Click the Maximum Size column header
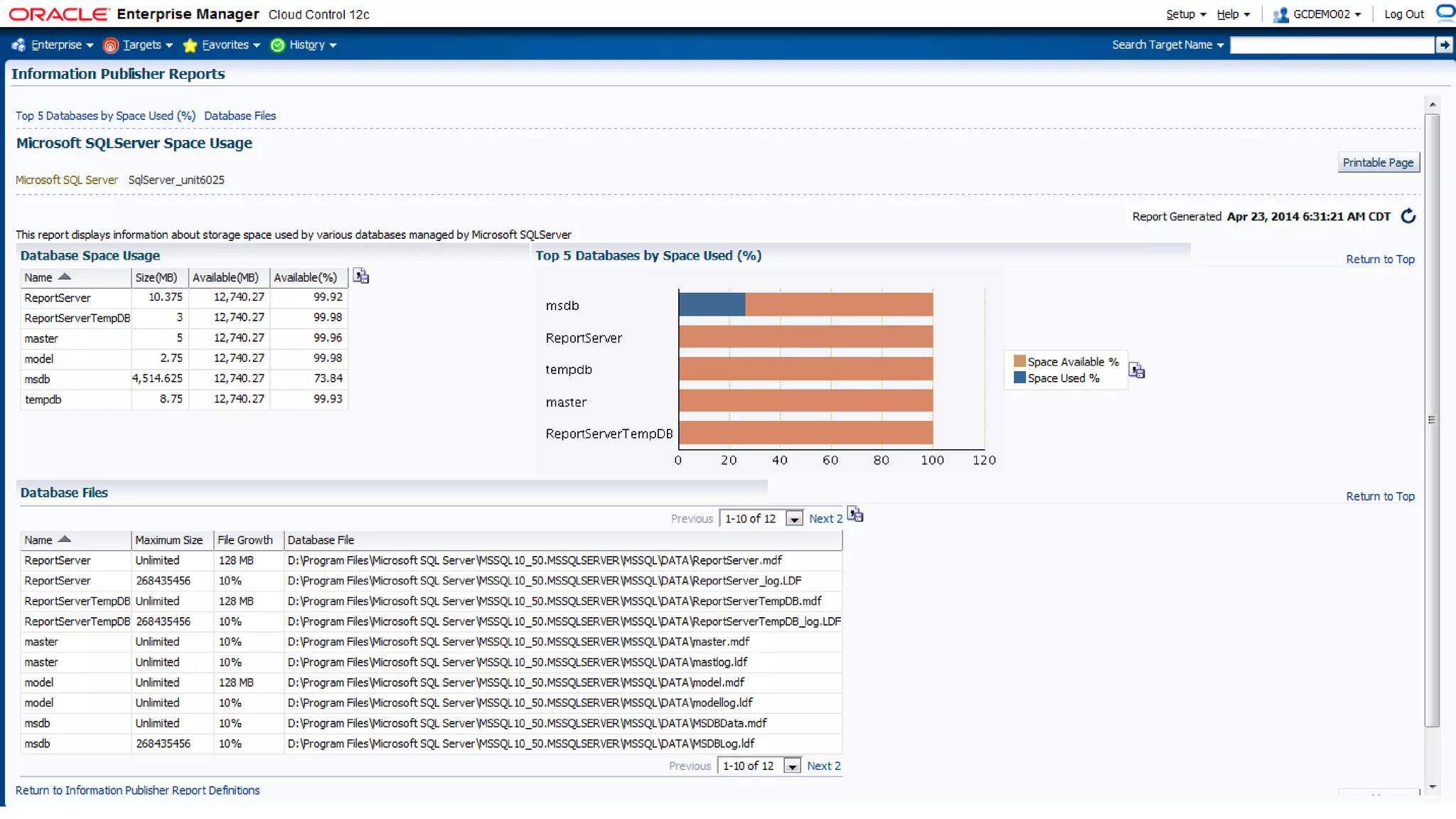Viewport: 1456px width, 819px height. pyautogui.click(x=172, y=540)
